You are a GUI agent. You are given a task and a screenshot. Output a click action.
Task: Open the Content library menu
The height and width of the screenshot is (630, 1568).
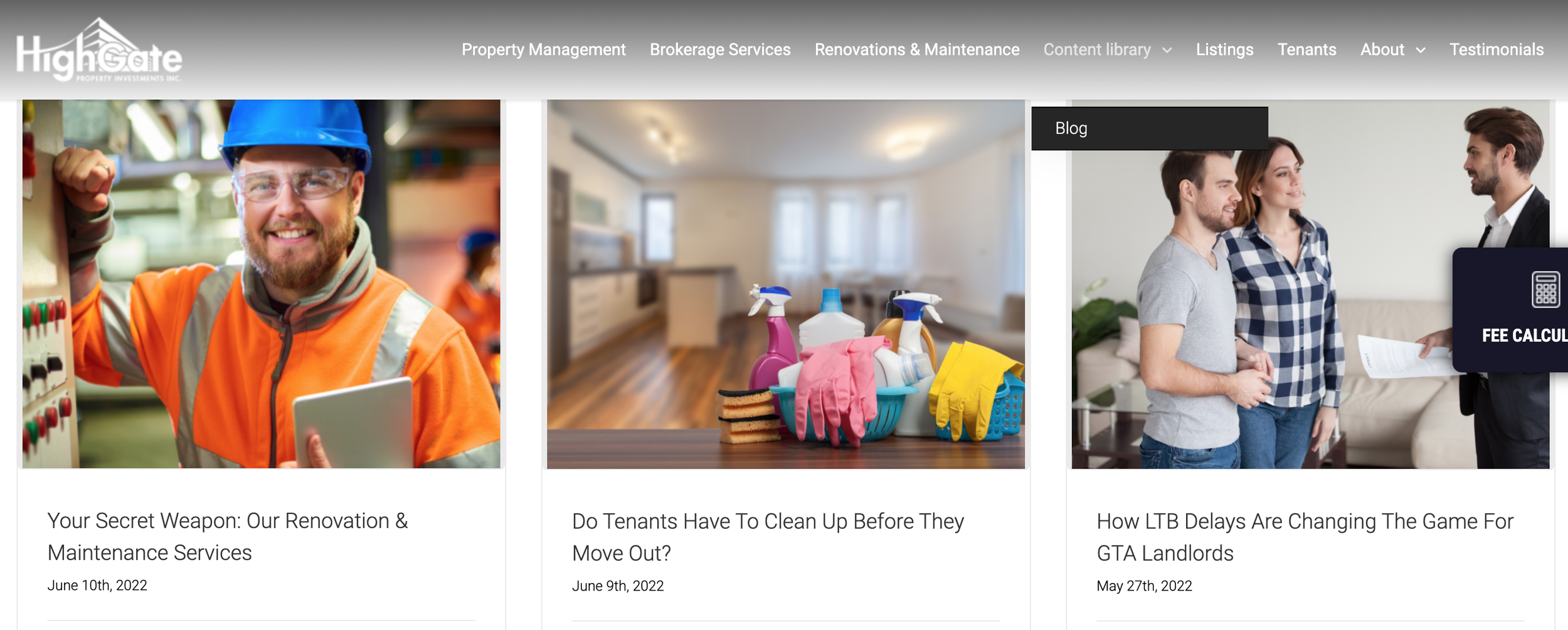[1097, 50]
